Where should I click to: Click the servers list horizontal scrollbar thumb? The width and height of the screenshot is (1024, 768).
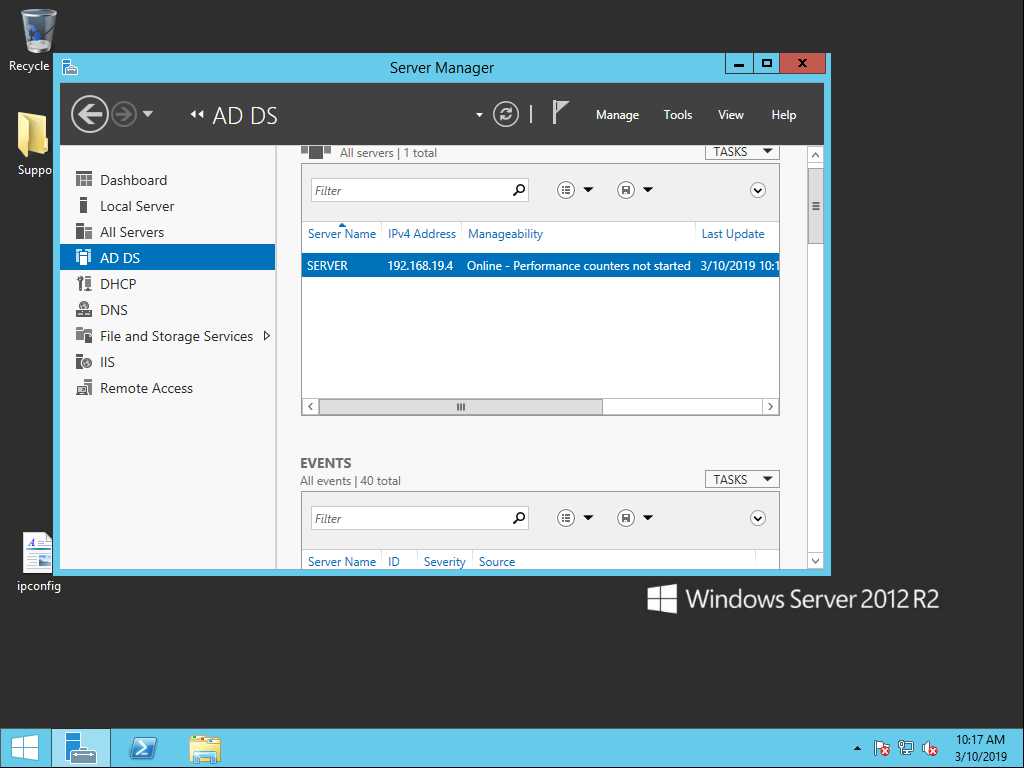460,407
